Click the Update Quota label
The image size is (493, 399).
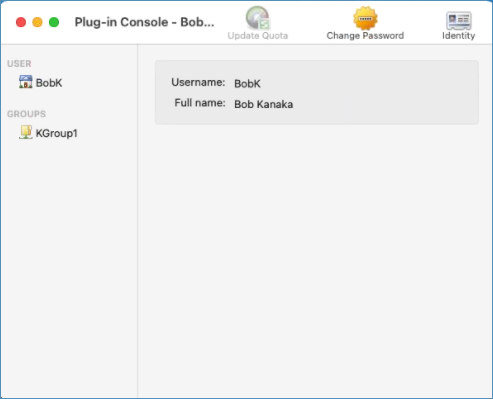(258, 36)
